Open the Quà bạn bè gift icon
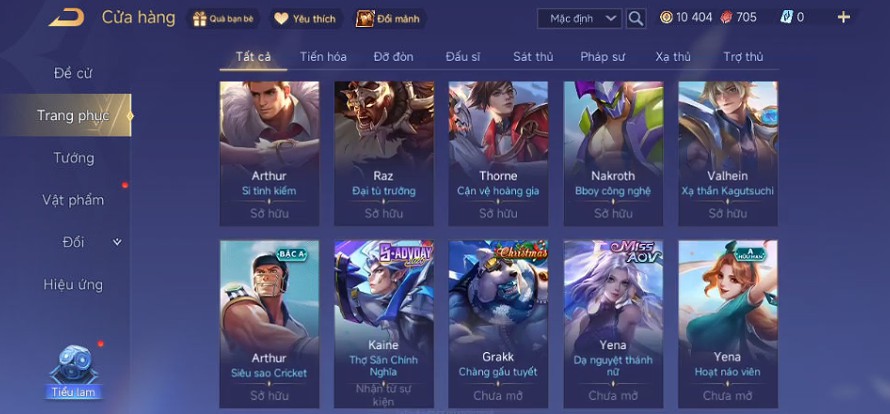 [200, 19]
